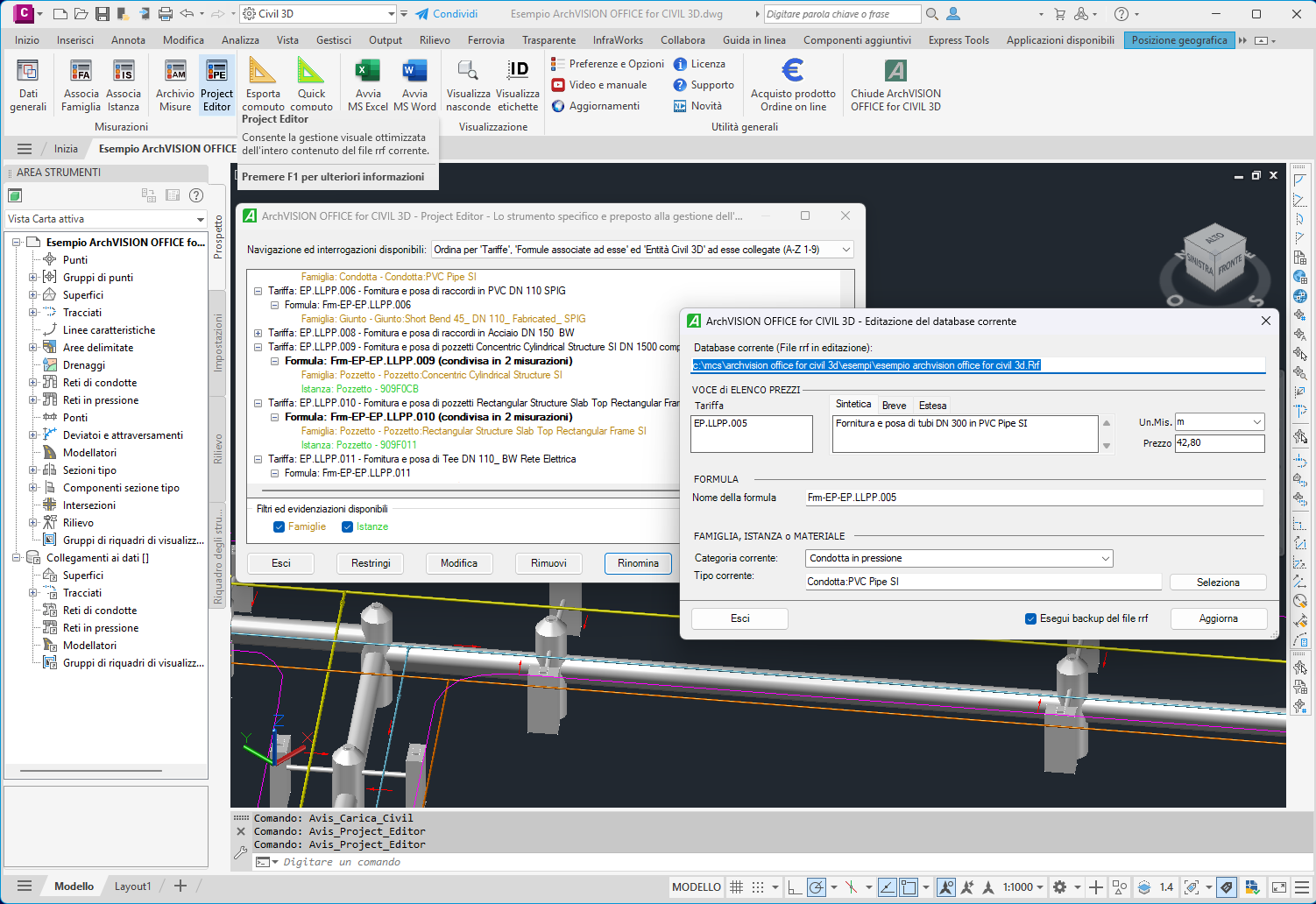Viewport: 1316px width, 904px height.
Task: Open the Help question mark in Area Strumenti
Action: [x=196, y=195]
